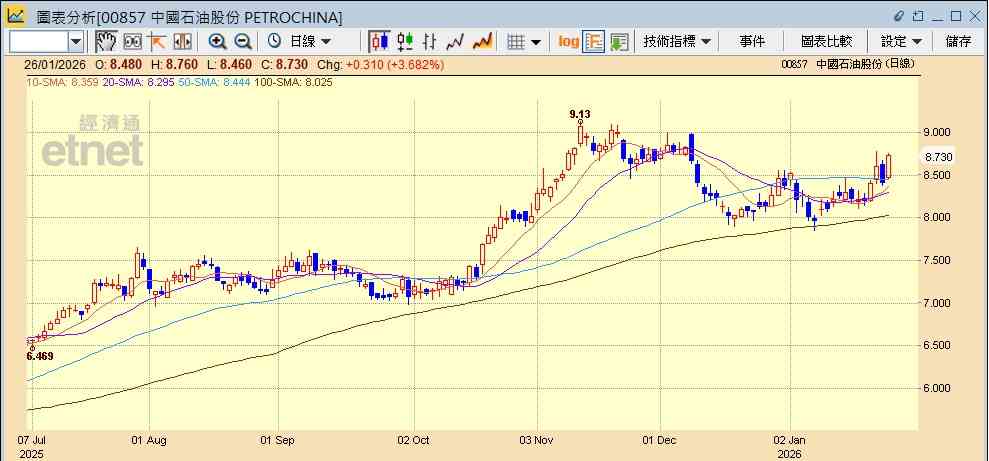Zoom in on the chart

click(218, 42)
